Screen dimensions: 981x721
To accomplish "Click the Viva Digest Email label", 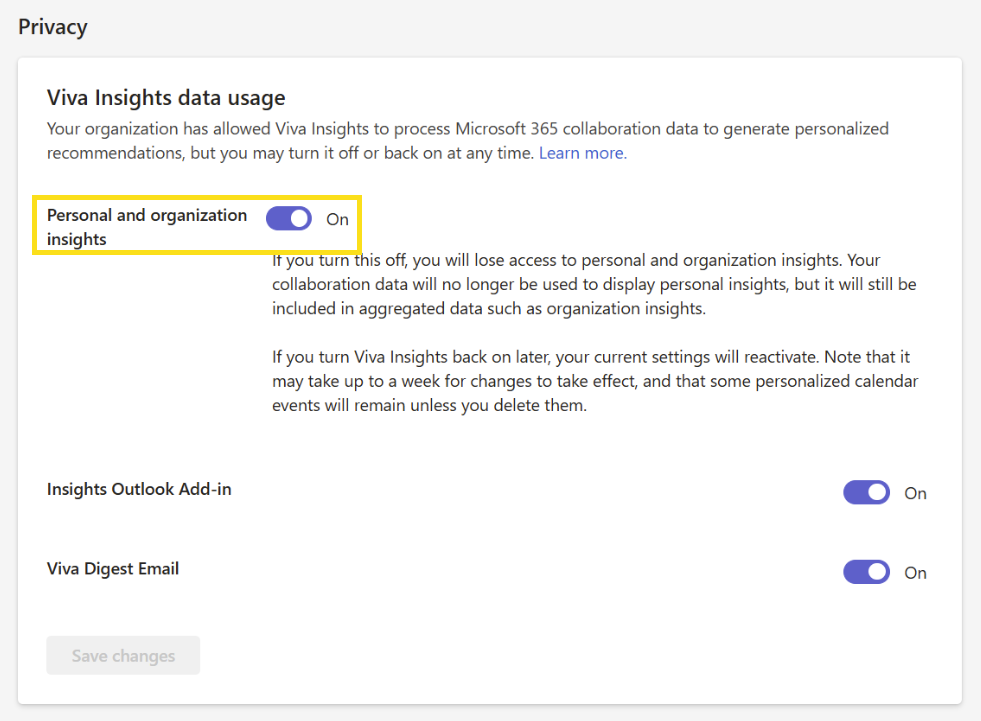I will point(113,568).
